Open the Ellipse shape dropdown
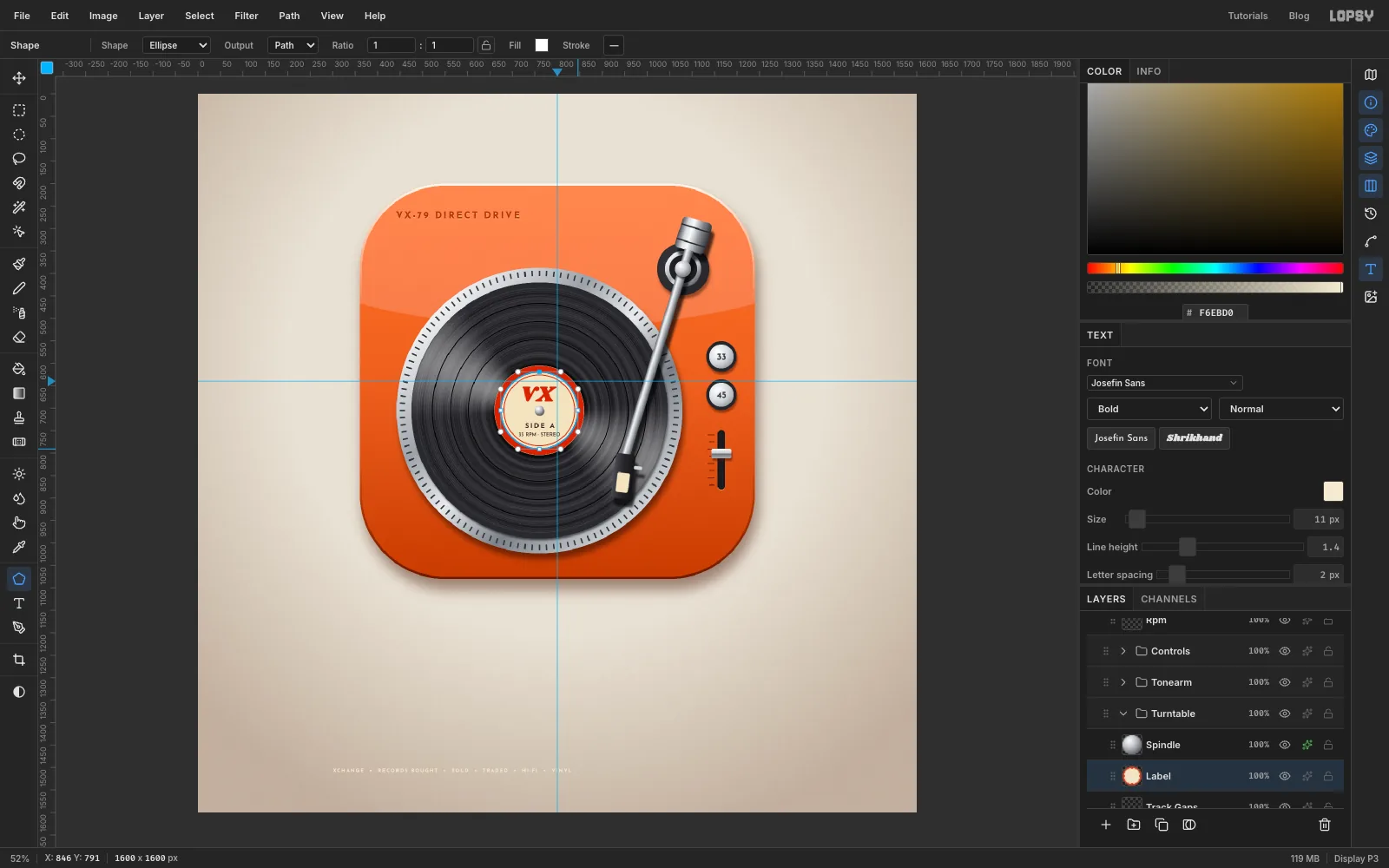1389x868 pixels. (x=177, y=45)
